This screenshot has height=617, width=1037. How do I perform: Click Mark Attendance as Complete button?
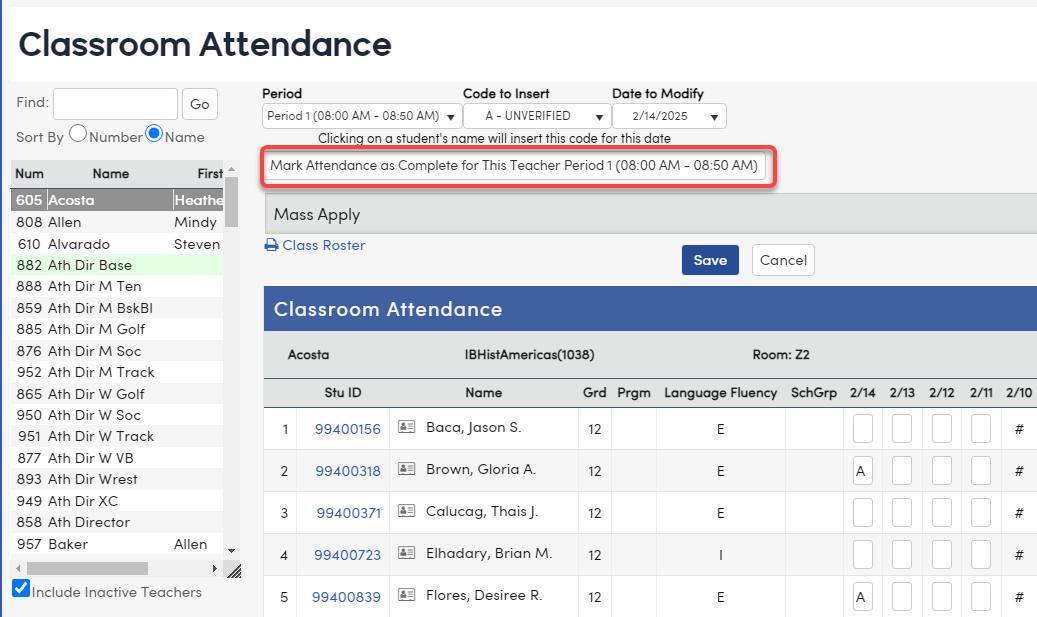514,165
